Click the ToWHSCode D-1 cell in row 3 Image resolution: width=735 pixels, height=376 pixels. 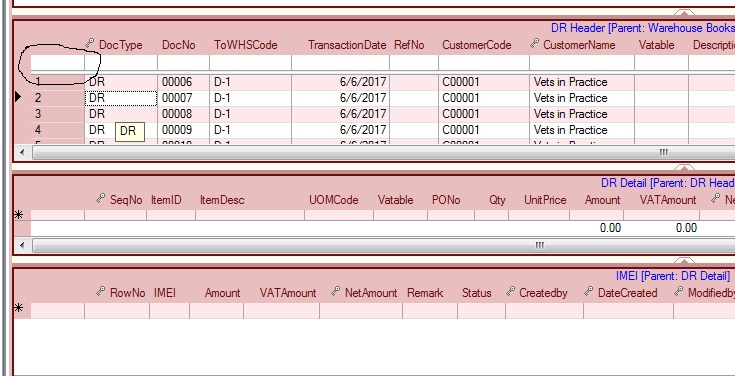coord(250,114)
